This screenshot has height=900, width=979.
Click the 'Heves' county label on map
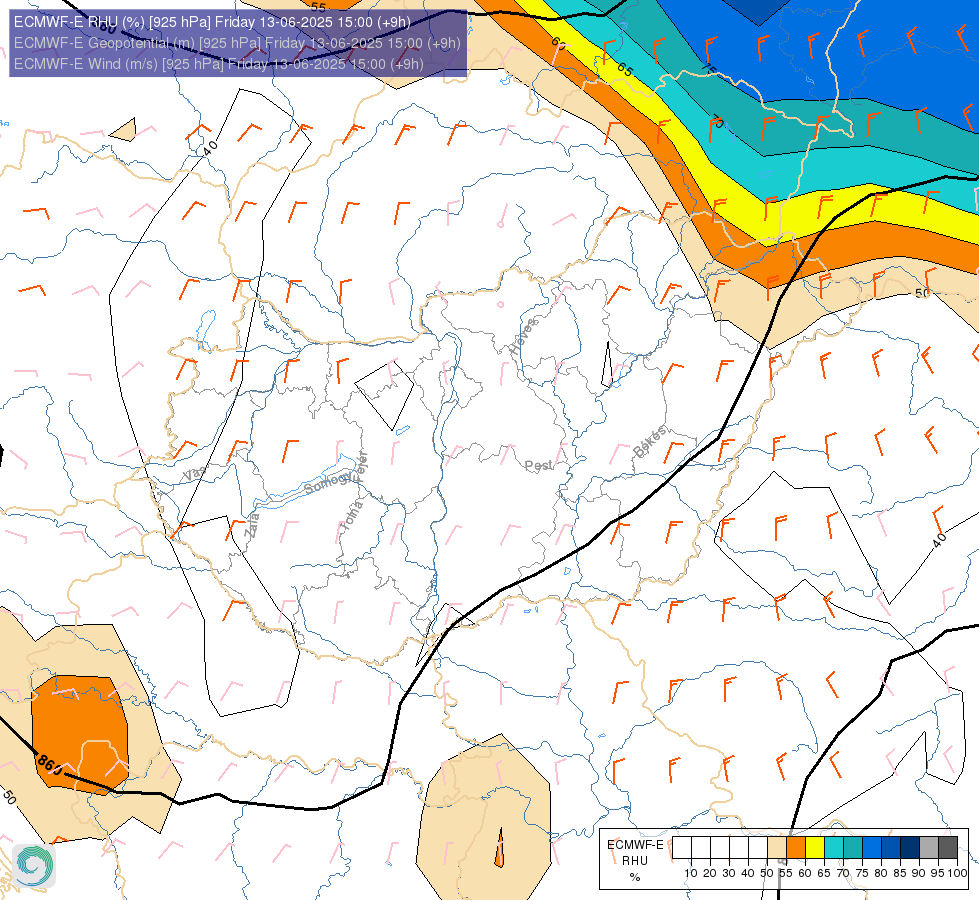coord(523,336)
